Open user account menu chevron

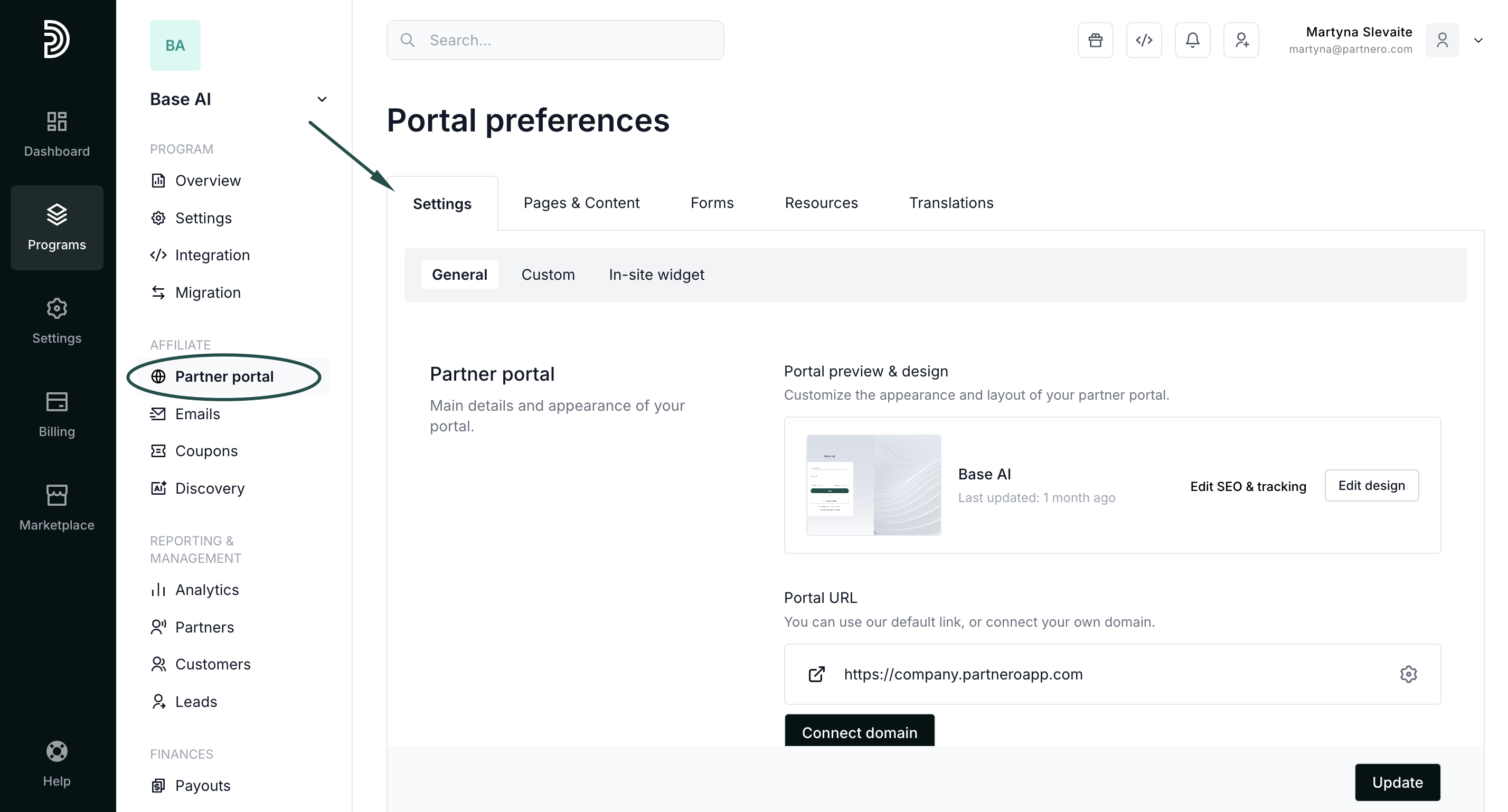(1478, 41)
